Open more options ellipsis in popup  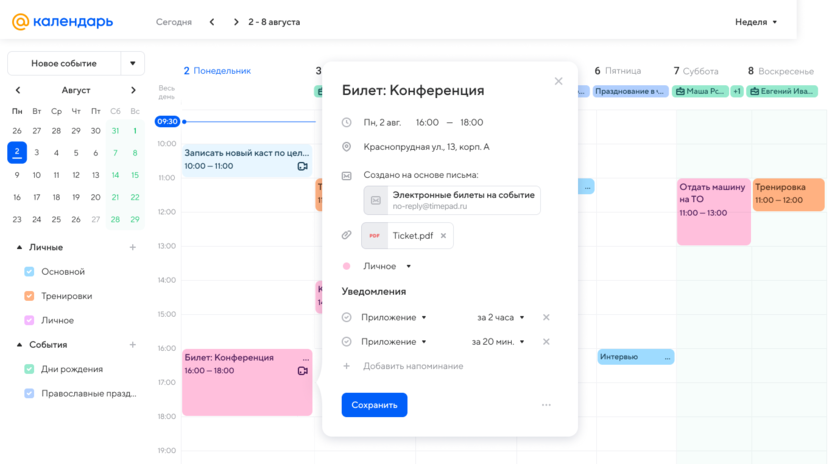tap(546, 405)
